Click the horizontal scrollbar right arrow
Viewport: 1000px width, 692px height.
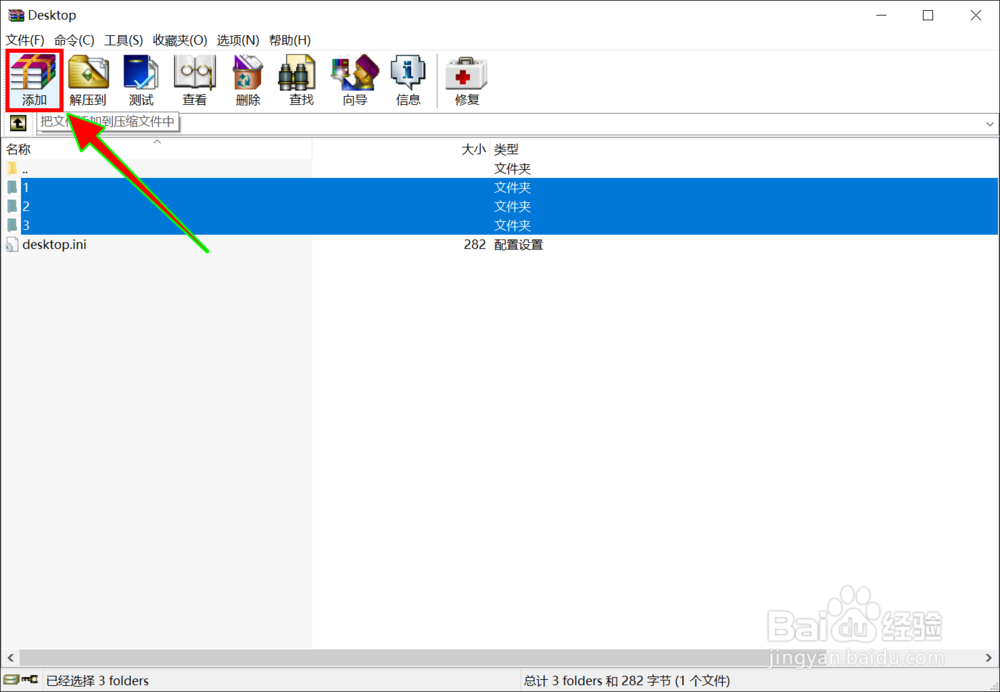[x=989, y=658]
